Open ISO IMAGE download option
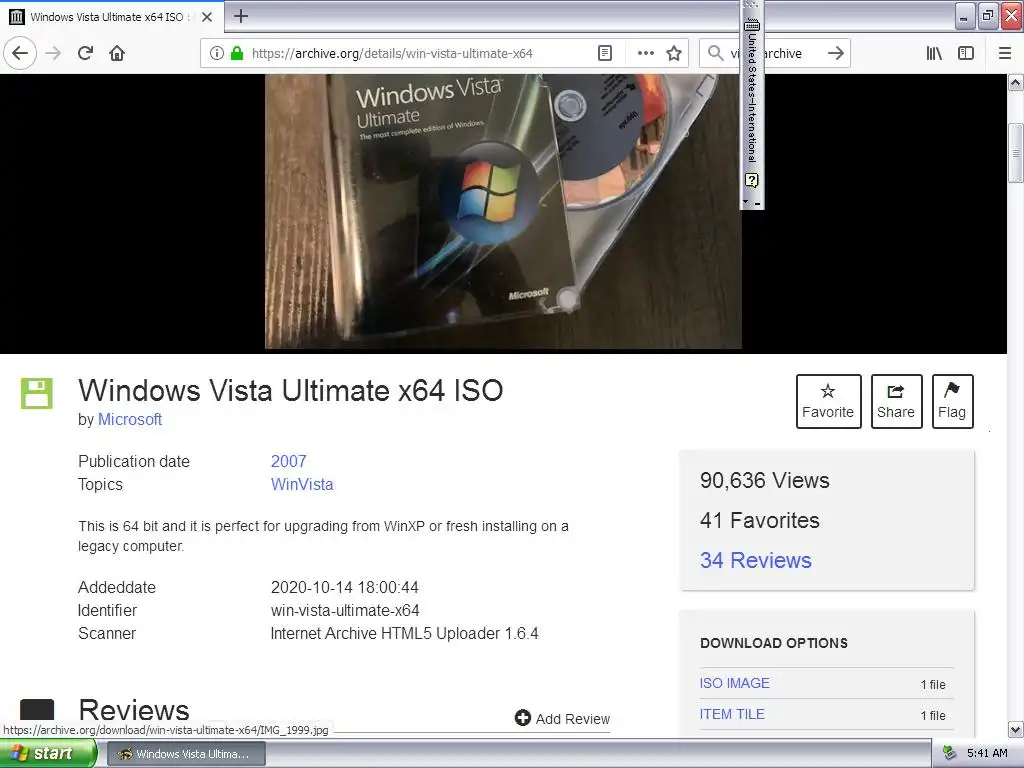 (735, 683)
